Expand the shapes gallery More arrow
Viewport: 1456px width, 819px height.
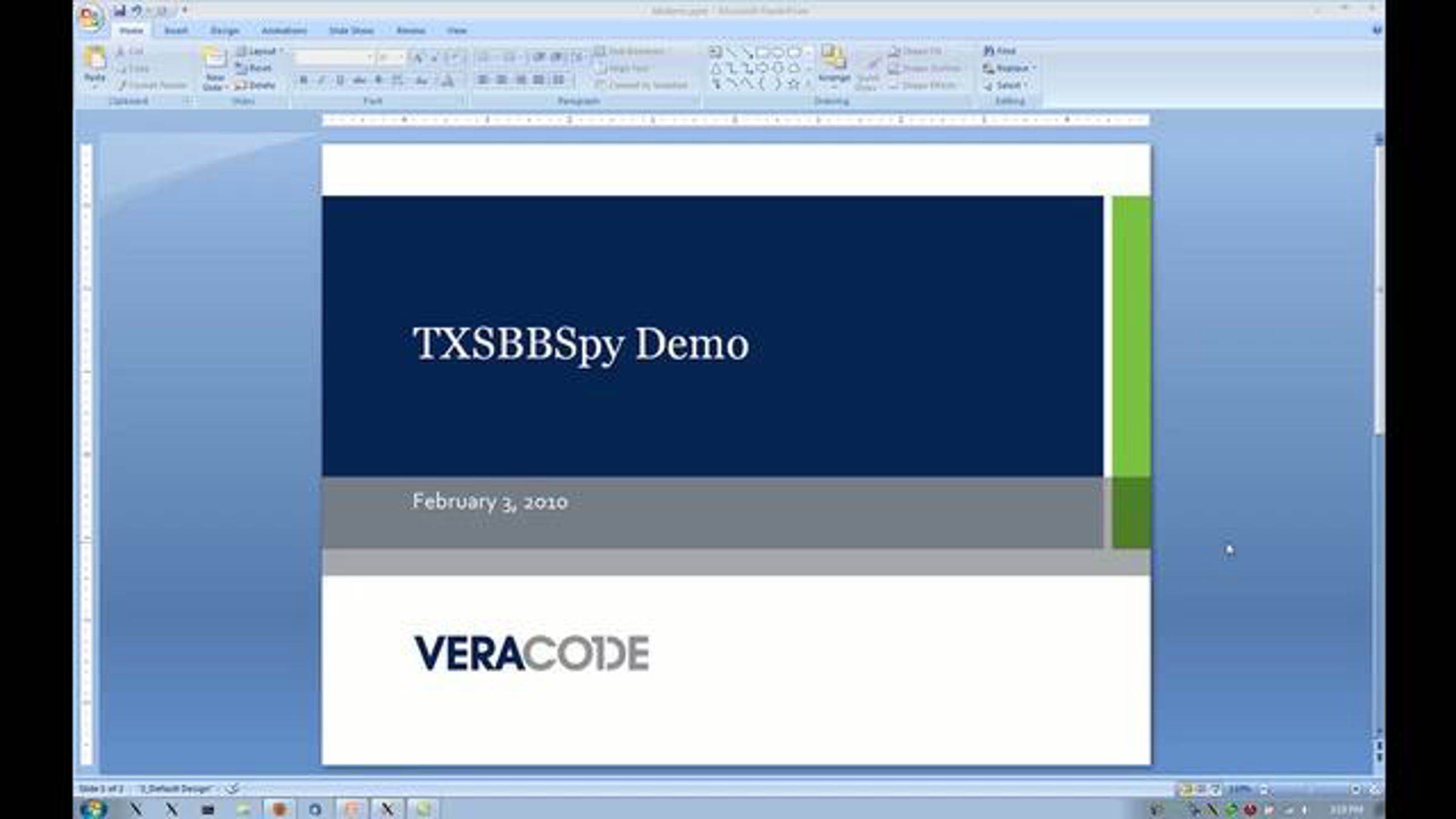click(808, 84)
